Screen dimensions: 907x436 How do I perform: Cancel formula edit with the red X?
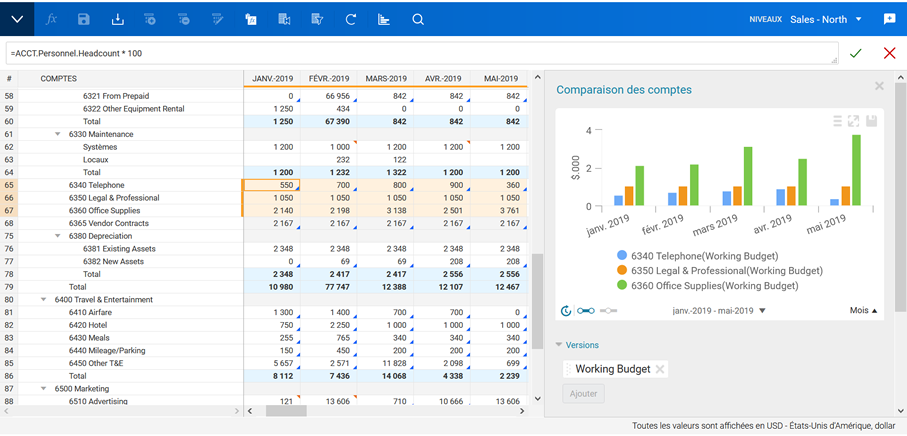889,53
